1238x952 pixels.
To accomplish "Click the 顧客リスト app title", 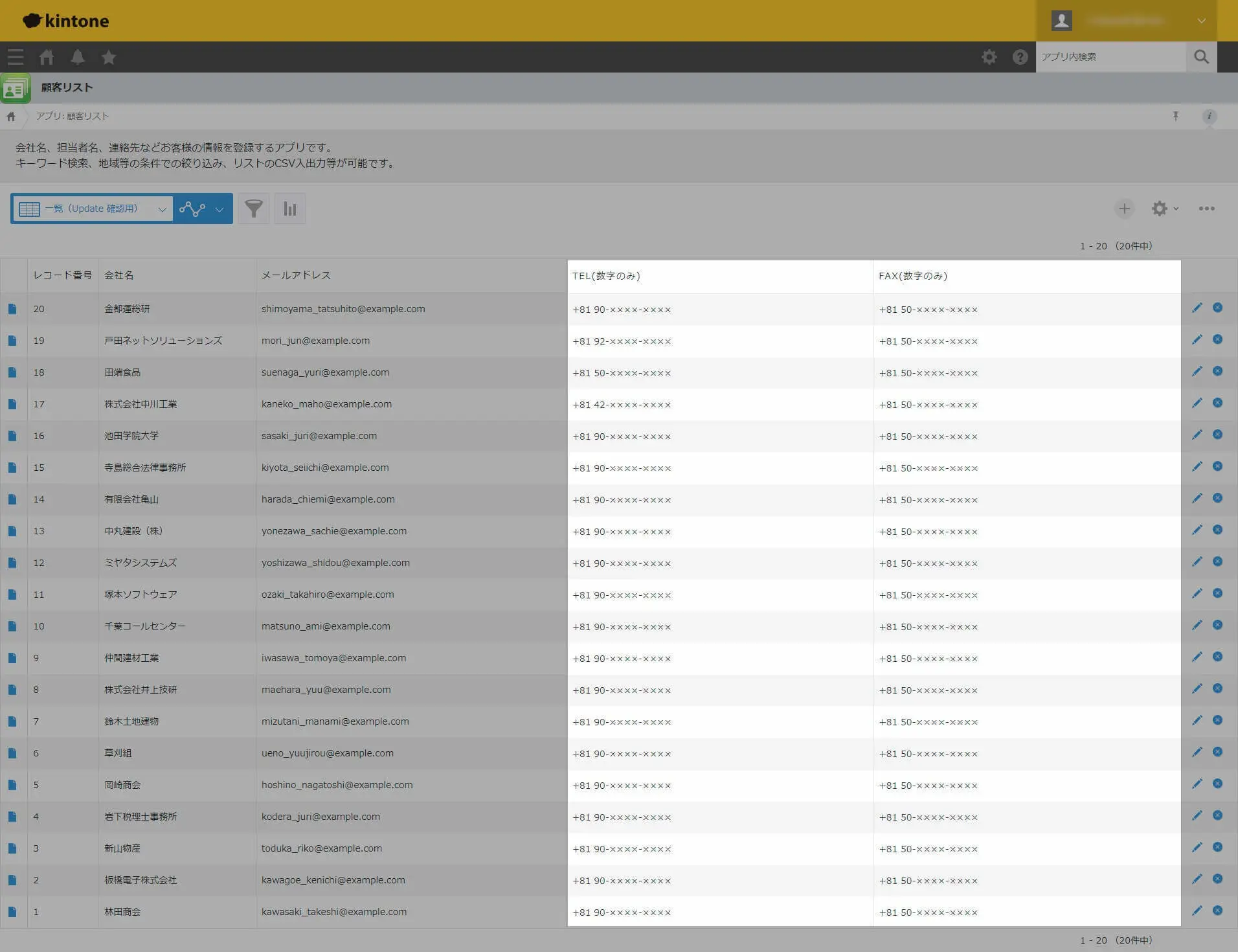I will tap(67, 87).
